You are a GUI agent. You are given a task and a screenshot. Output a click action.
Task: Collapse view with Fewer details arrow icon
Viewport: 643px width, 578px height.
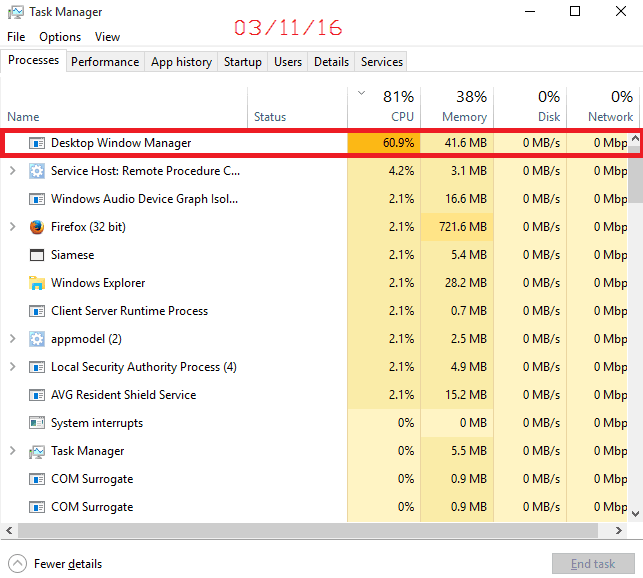17,564
